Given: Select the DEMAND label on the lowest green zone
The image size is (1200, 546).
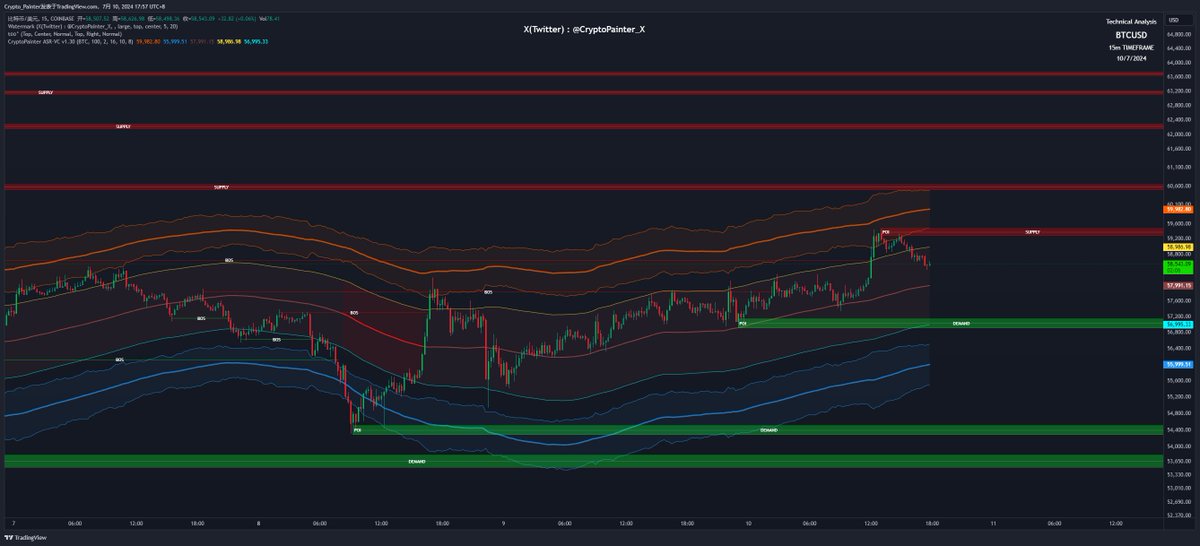Looking at the screenshot, I should (x=417, y=461).
